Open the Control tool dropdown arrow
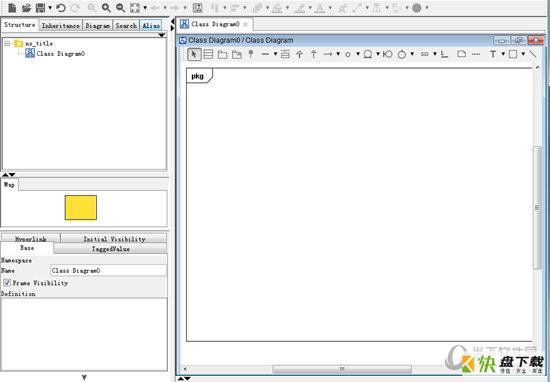 coord(412,54)
